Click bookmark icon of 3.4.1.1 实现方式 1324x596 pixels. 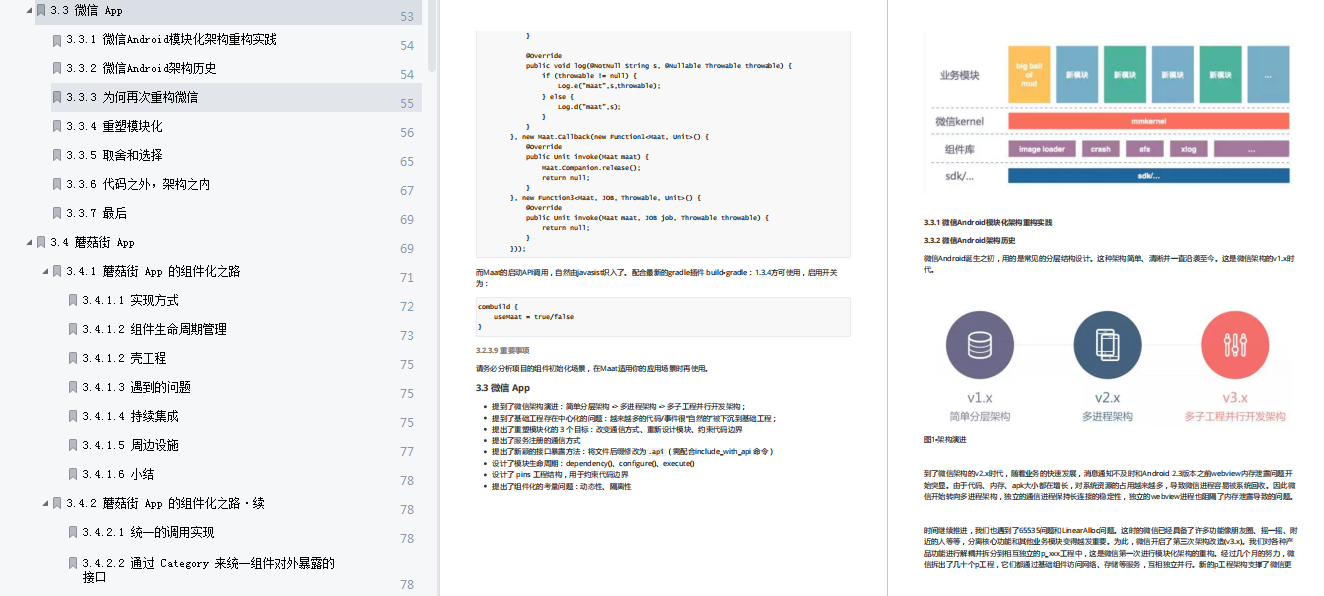coord(73,300)
